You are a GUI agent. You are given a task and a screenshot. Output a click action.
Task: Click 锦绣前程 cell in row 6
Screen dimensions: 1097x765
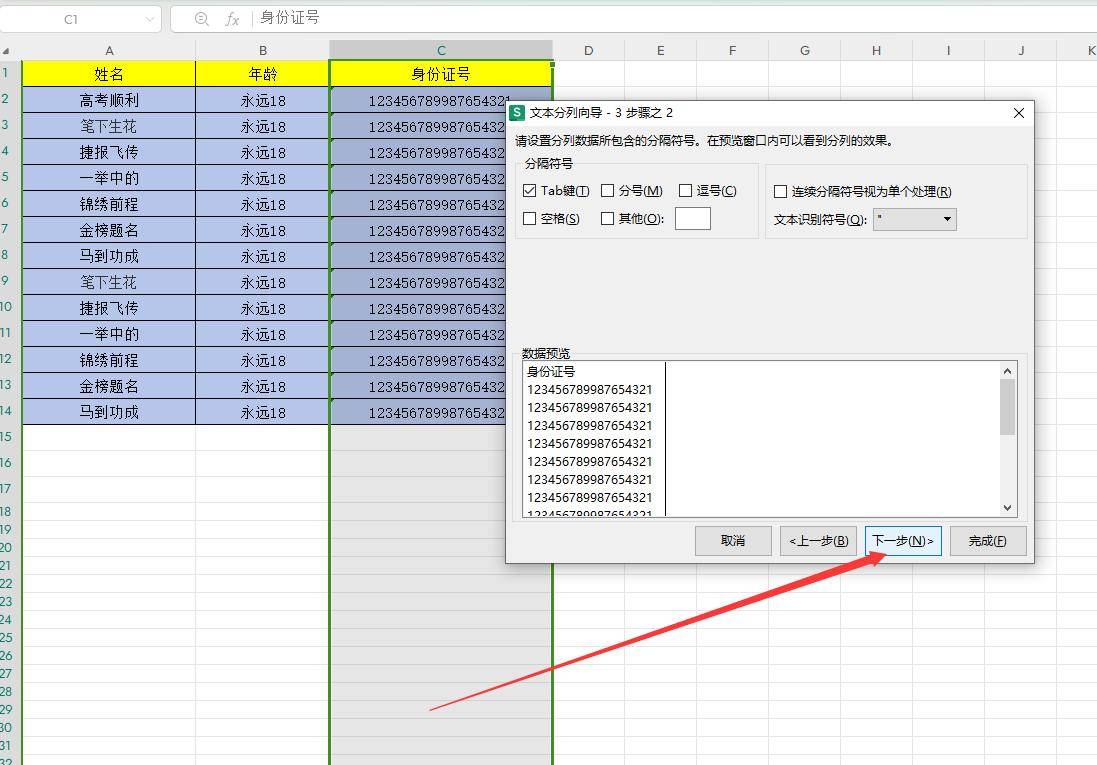pos(109,204)
